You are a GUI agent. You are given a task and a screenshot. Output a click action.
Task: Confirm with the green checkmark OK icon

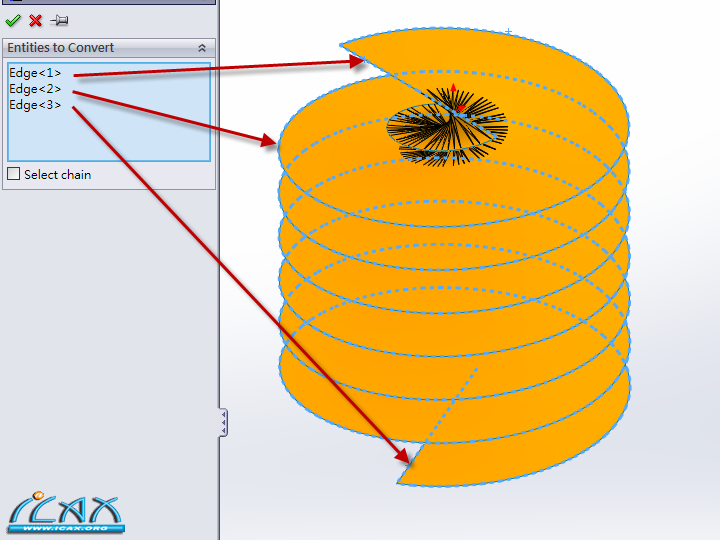13,20
